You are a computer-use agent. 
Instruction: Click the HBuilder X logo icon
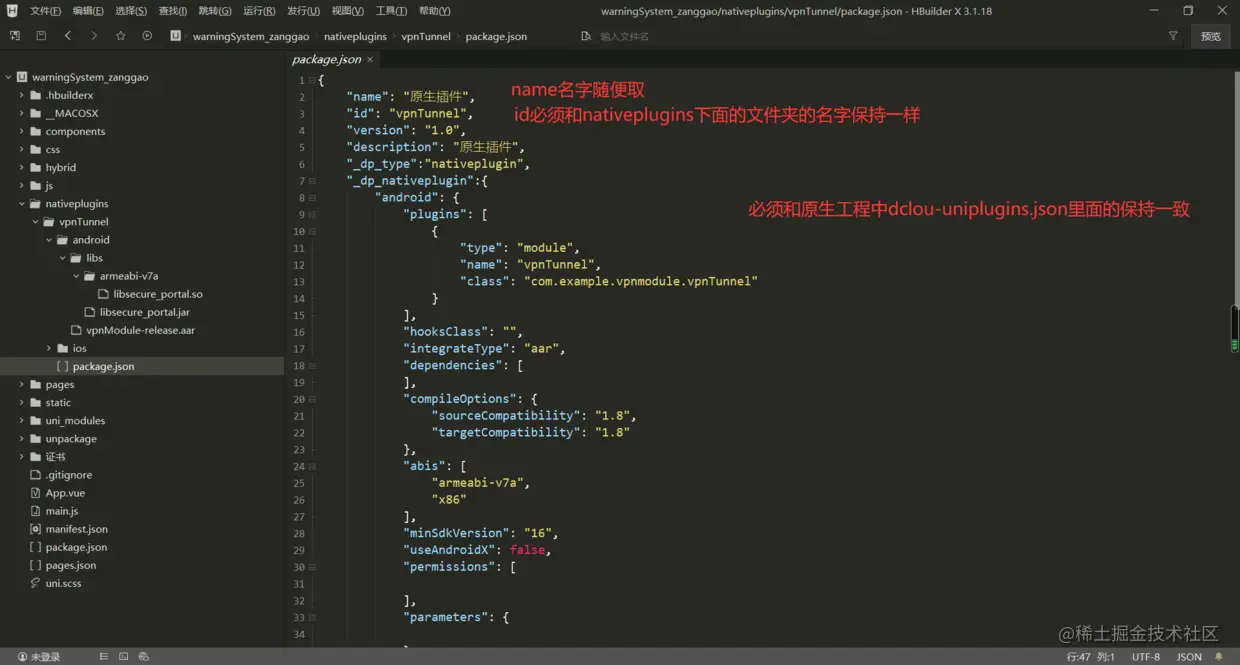tap(12, 10)
